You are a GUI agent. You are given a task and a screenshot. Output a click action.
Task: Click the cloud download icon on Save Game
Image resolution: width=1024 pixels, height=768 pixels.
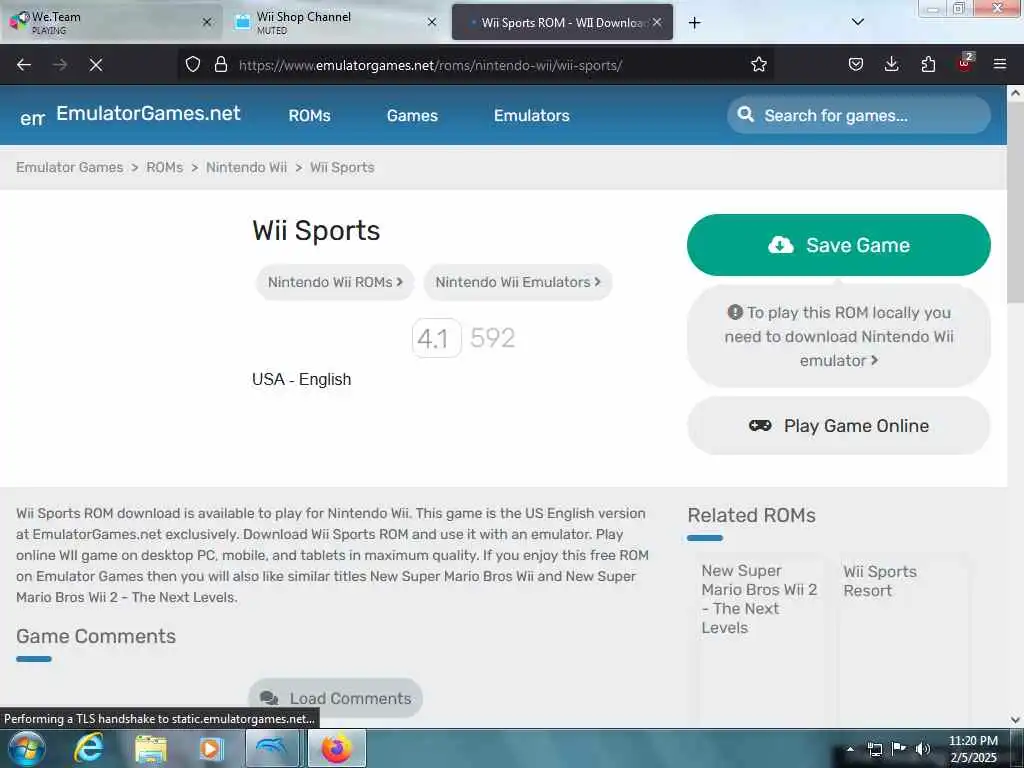coord(780,245)
